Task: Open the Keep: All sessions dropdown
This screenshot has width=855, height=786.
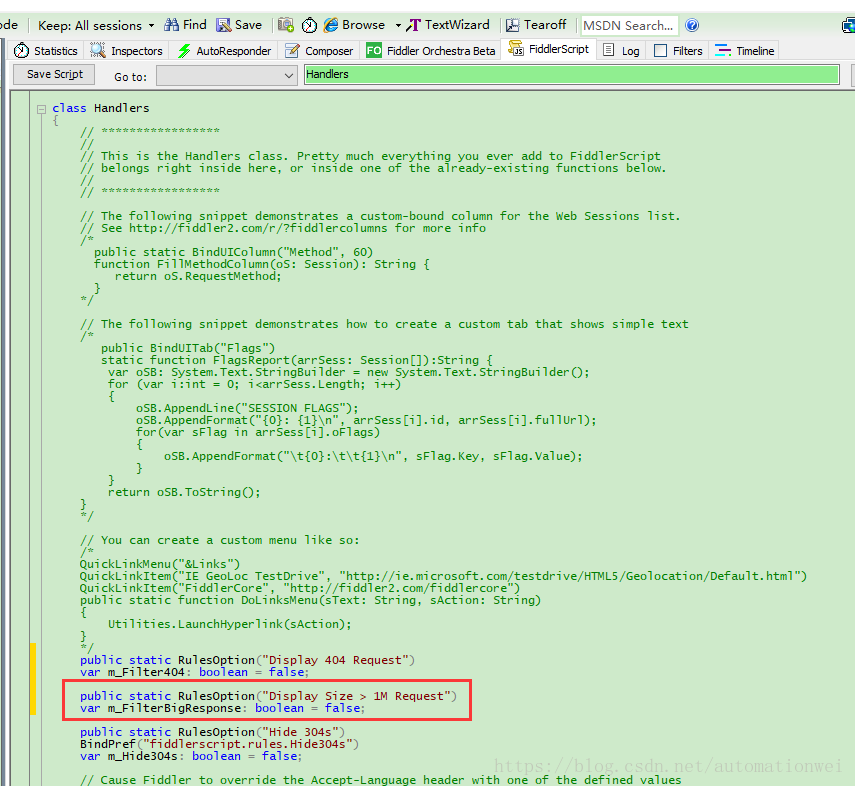Action: pyautogui.click(x=96, y=26)
